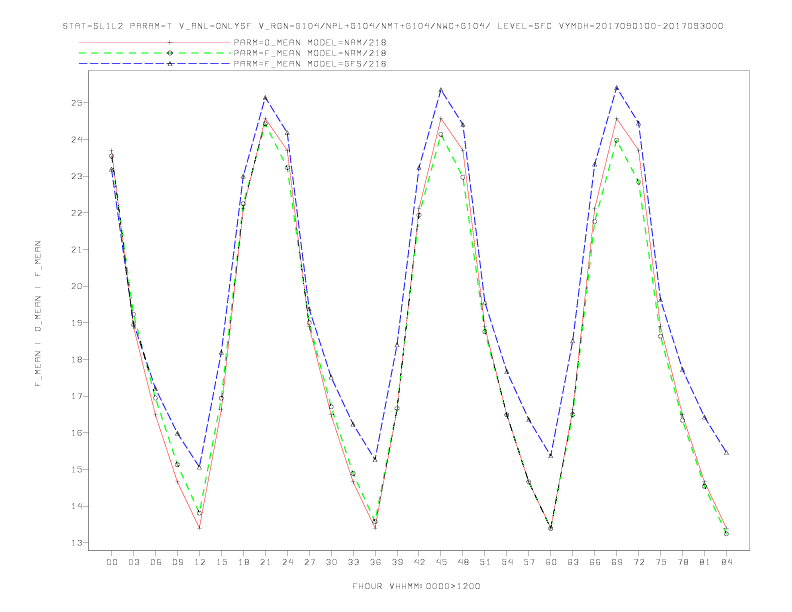Click y-axis tick label 17

(x=76, y=396)
